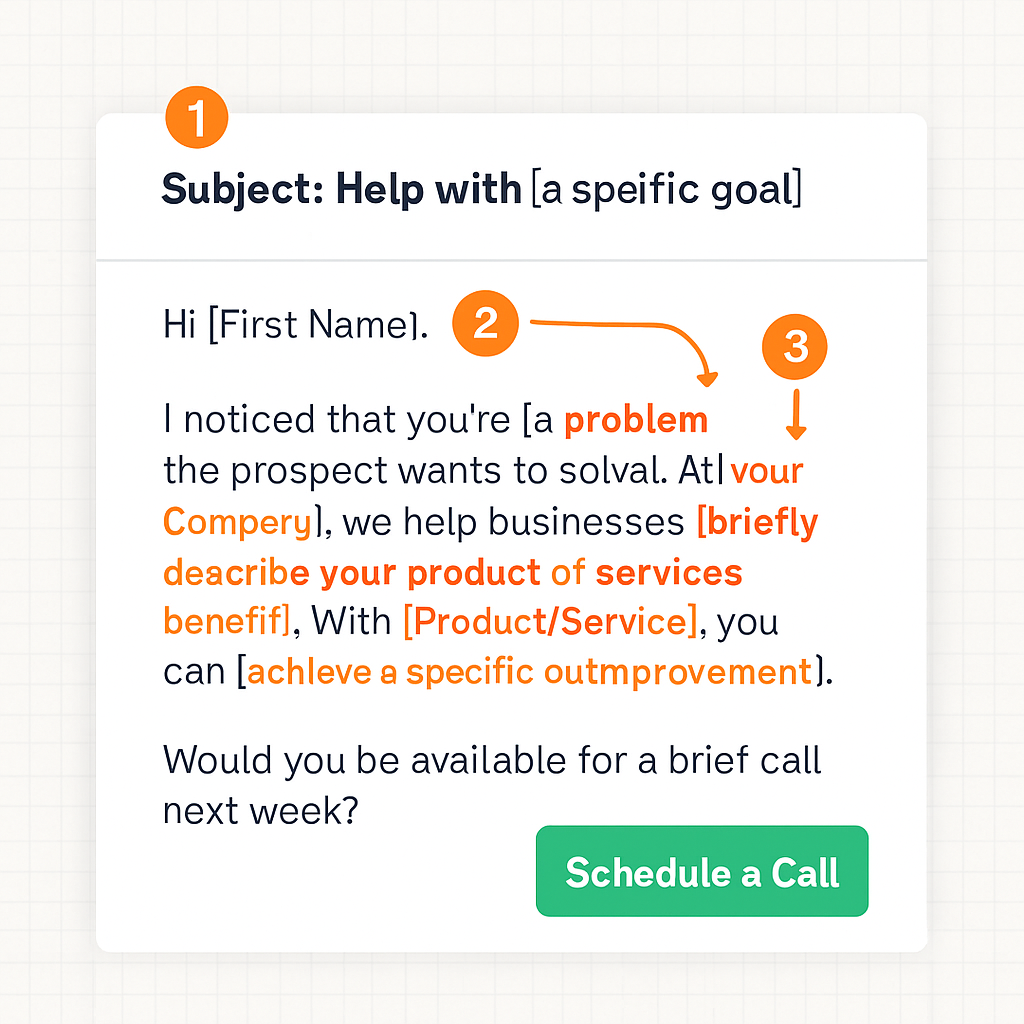Click the orange "benefif]" placeholder word
Image resolution: width=1024 pixels, height=1024 pixels.
(x=226, y=622)
